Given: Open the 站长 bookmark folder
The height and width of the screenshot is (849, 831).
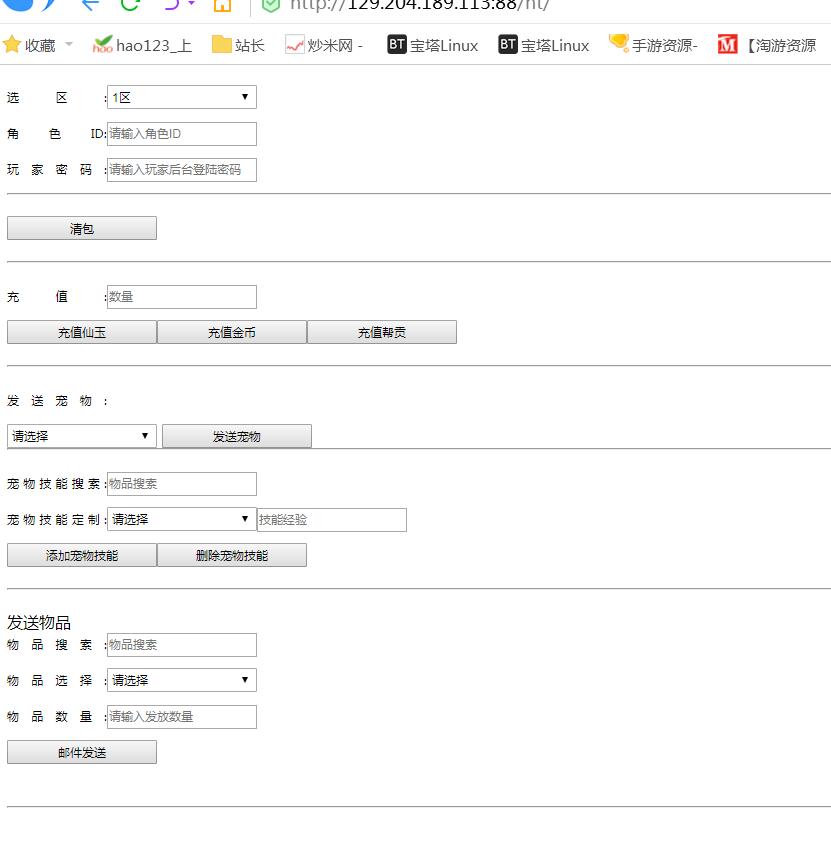Looking at the screenshot, I should pos(238,45).
